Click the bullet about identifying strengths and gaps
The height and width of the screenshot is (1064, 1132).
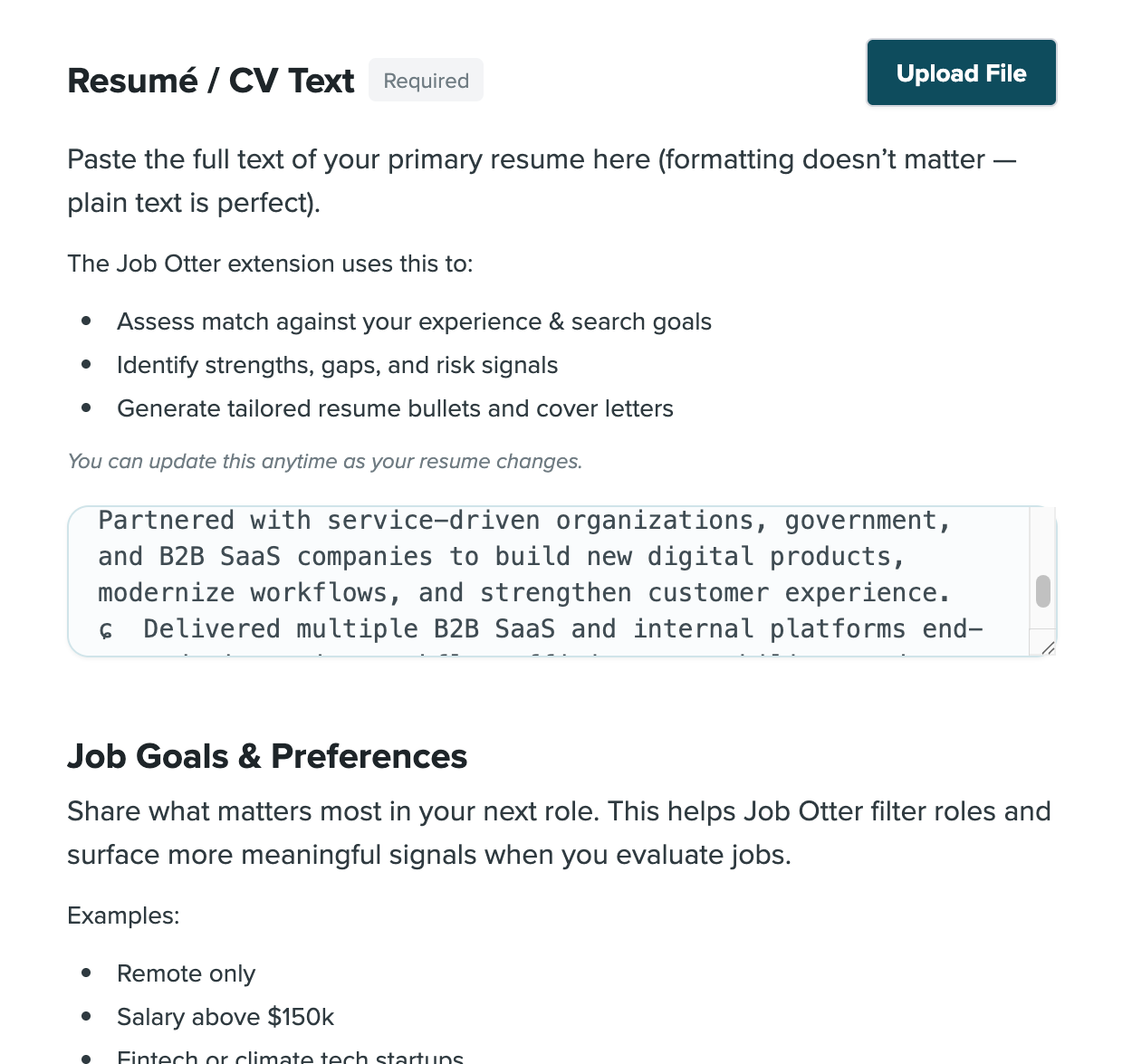click(x=337, y=365)
